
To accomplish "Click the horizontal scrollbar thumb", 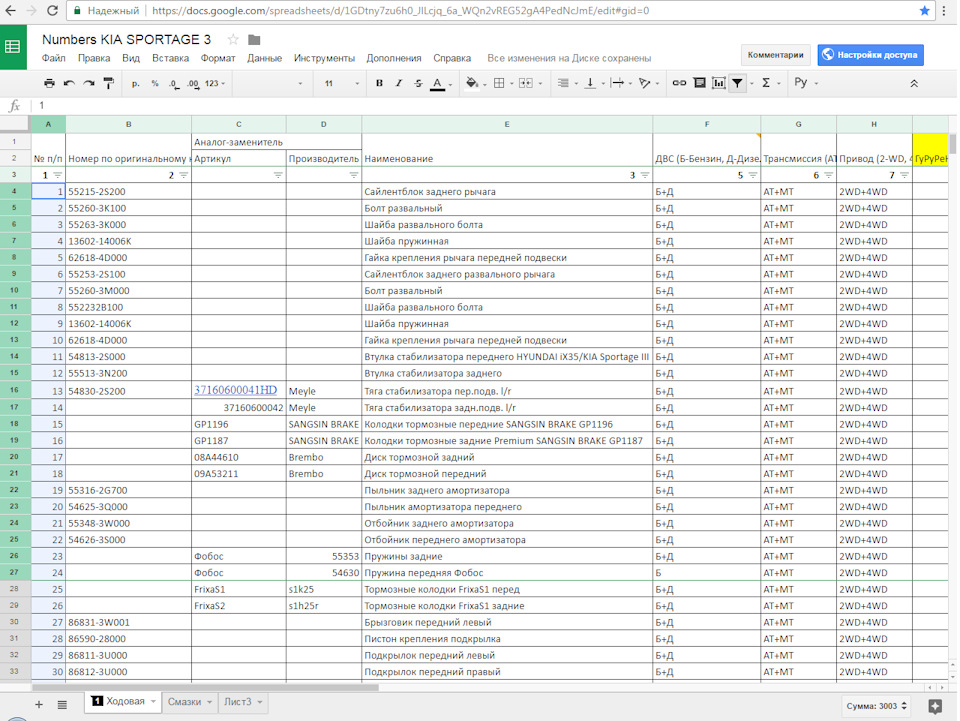I will coord(205,687).
